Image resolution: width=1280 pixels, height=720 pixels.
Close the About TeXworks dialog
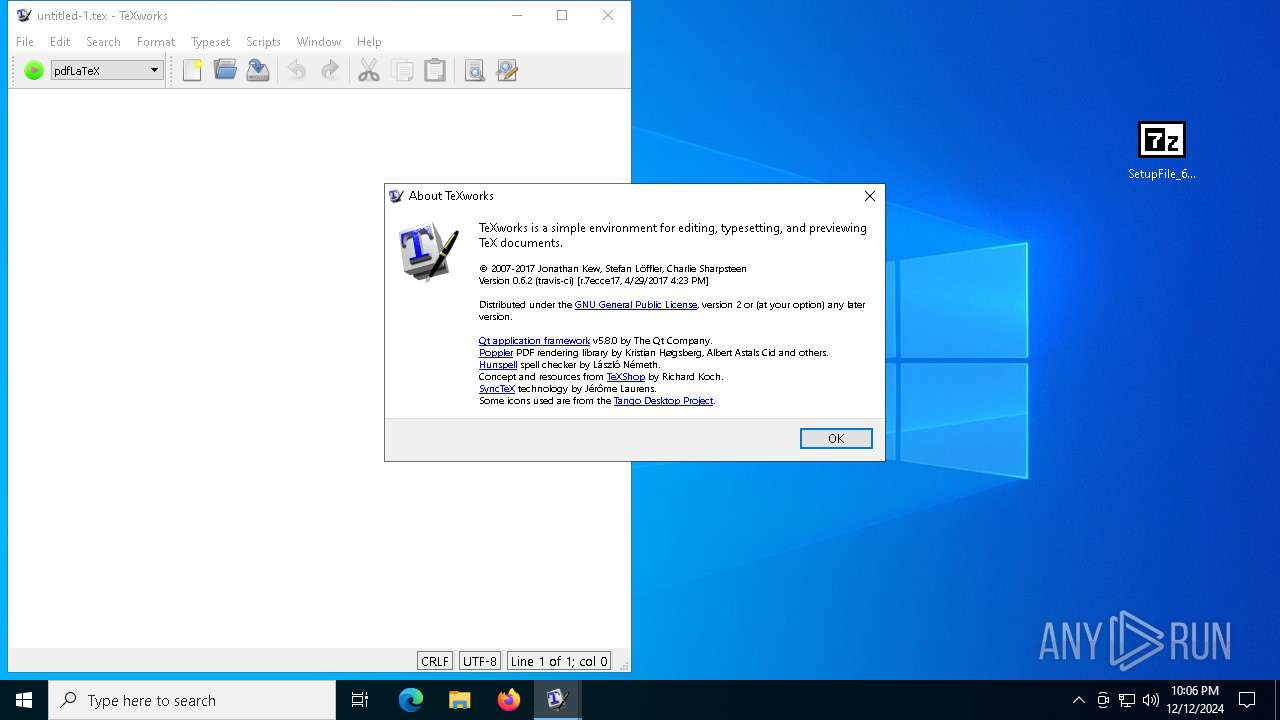click(x=870, y=196)
